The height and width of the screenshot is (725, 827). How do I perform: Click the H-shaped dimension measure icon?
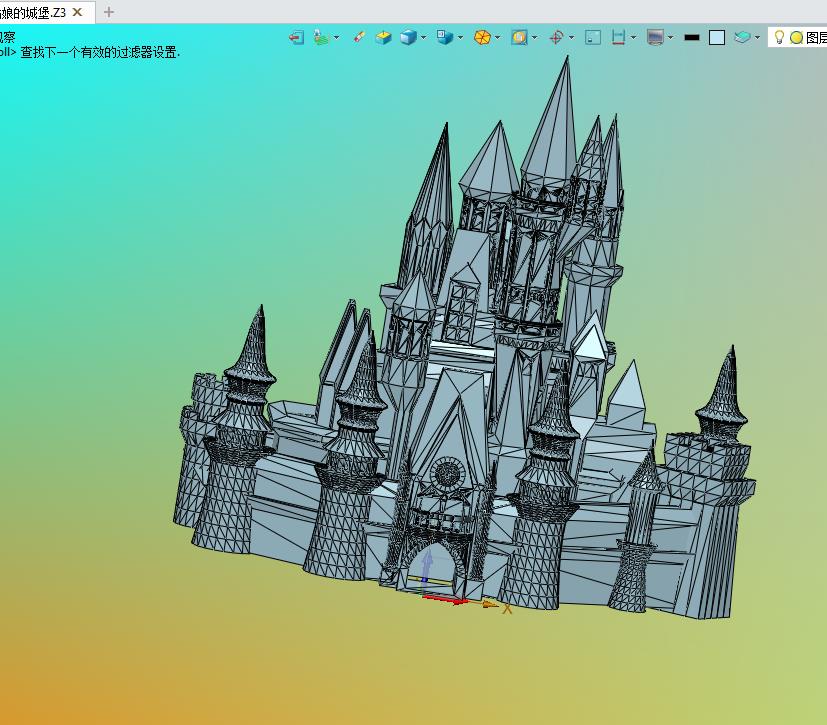[x=618, y=37]
